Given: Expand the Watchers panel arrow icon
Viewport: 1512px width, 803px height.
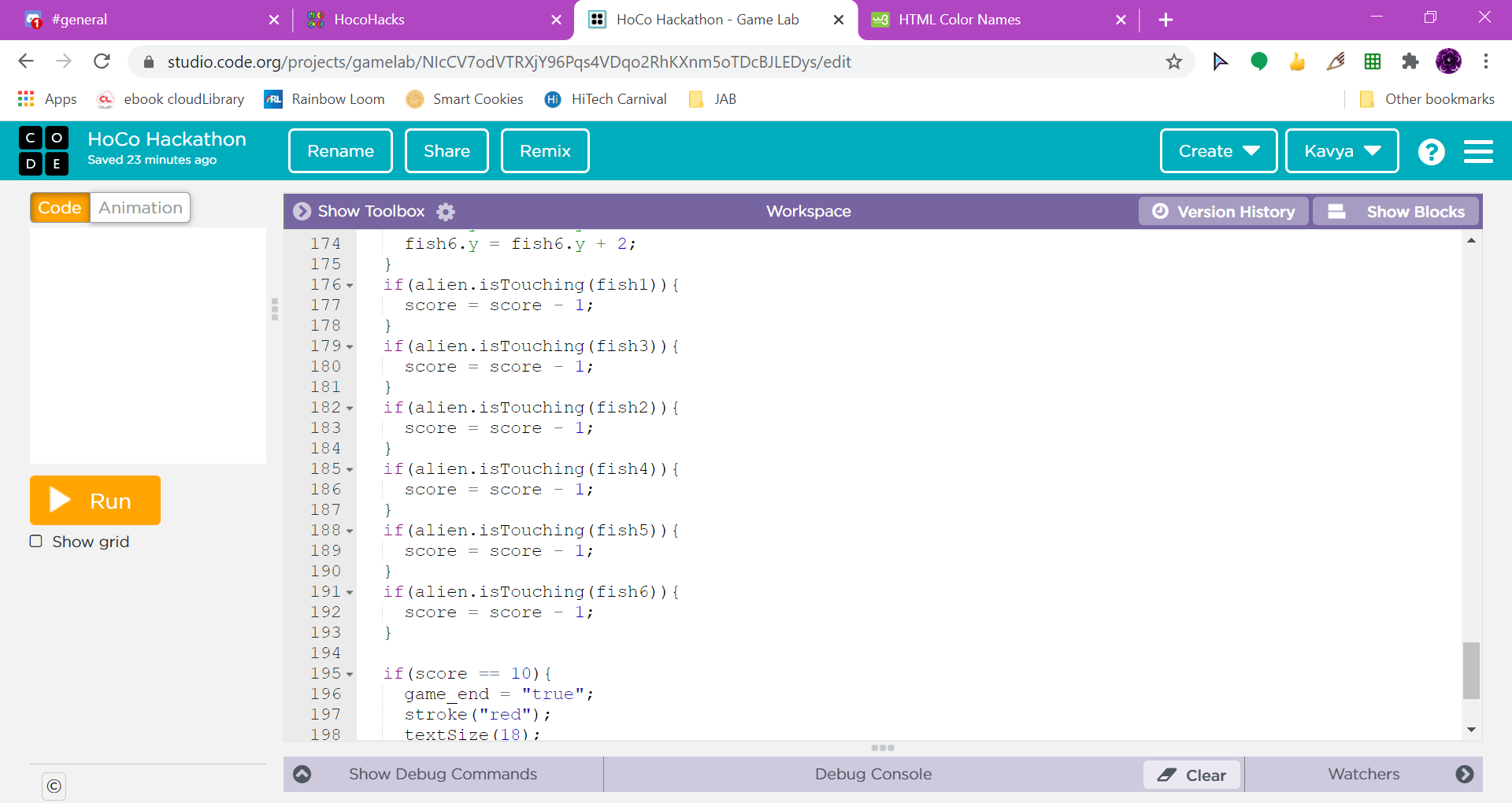Looking at the screenshot, I should pos(1465,774).
